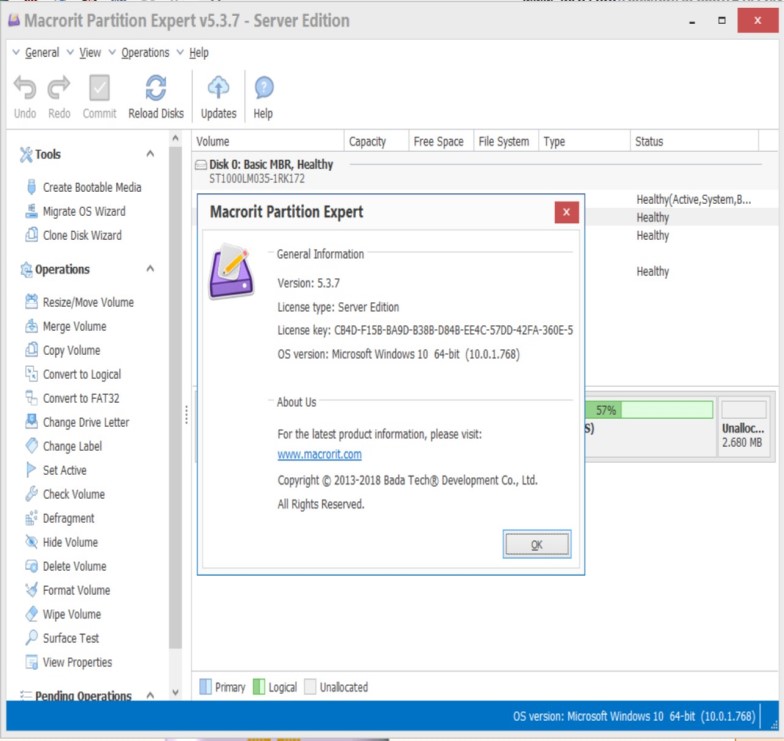The image size is (784, 741).
Task: Sort by the Status column header
Action: point(694,142)
